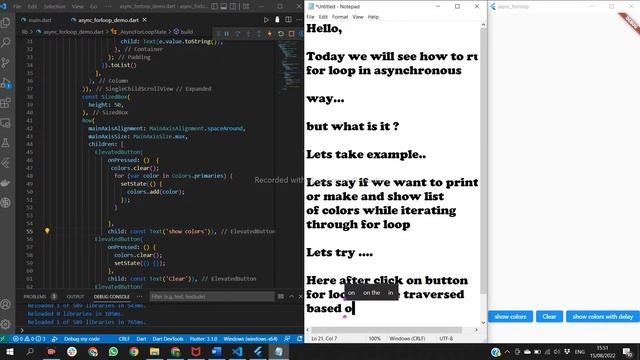
Task: Click errors and warnings count in status bar
Action: coord(29,339)
